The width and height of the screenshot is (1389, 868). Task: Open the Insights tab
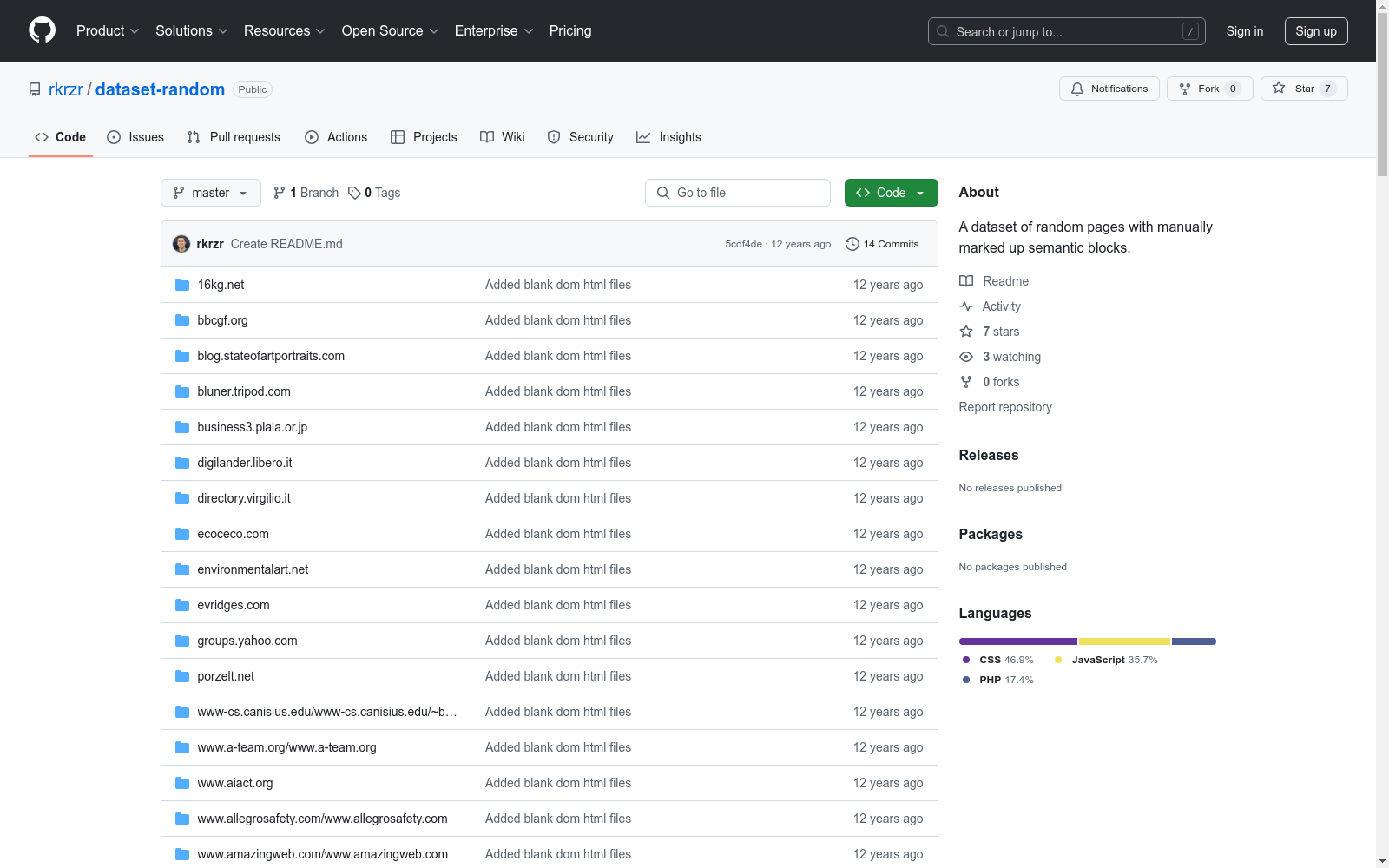click(668, 137)
